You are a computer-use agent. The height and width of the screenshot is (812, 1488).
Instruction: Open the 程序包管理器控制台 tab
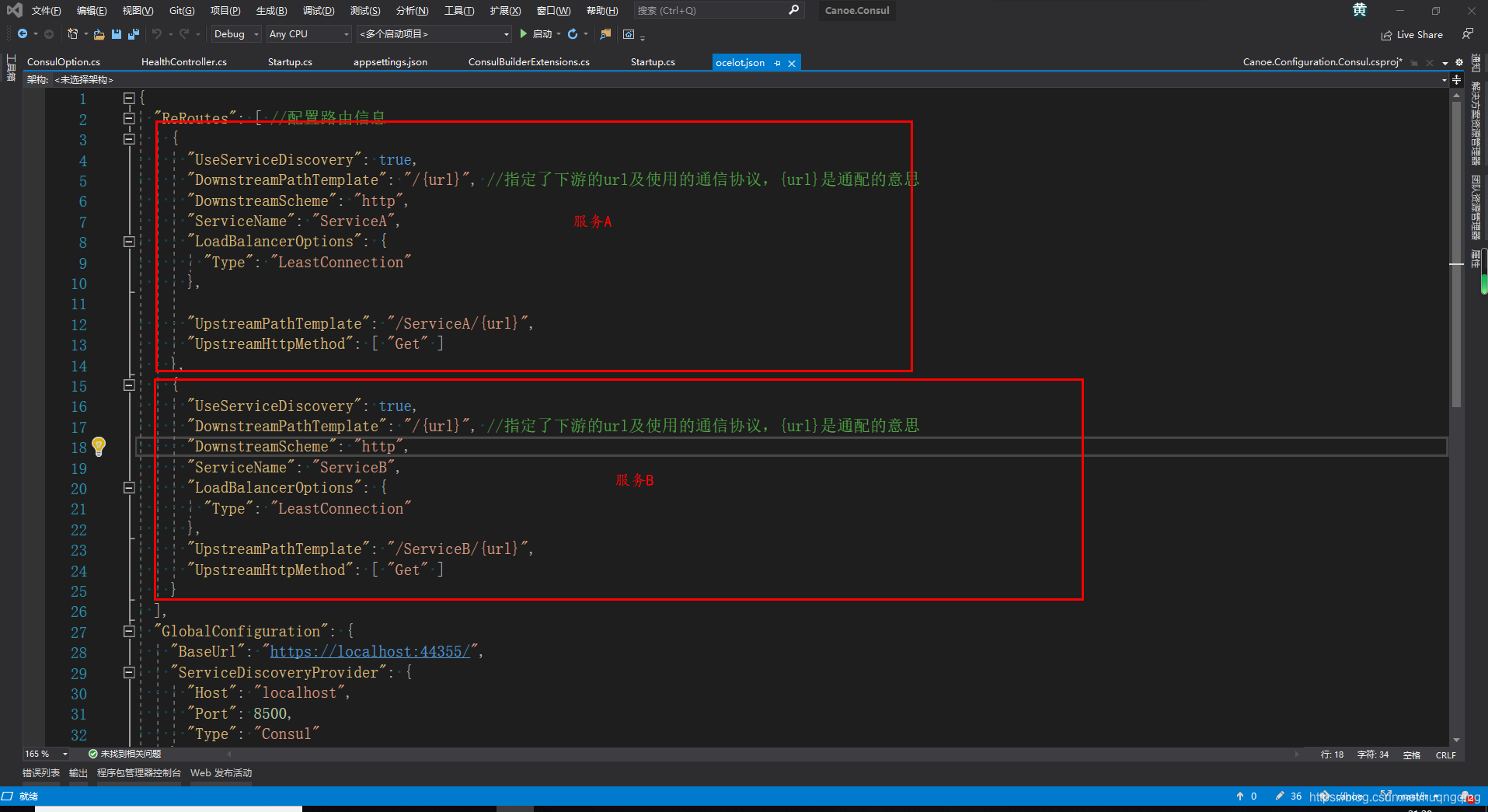139,773
